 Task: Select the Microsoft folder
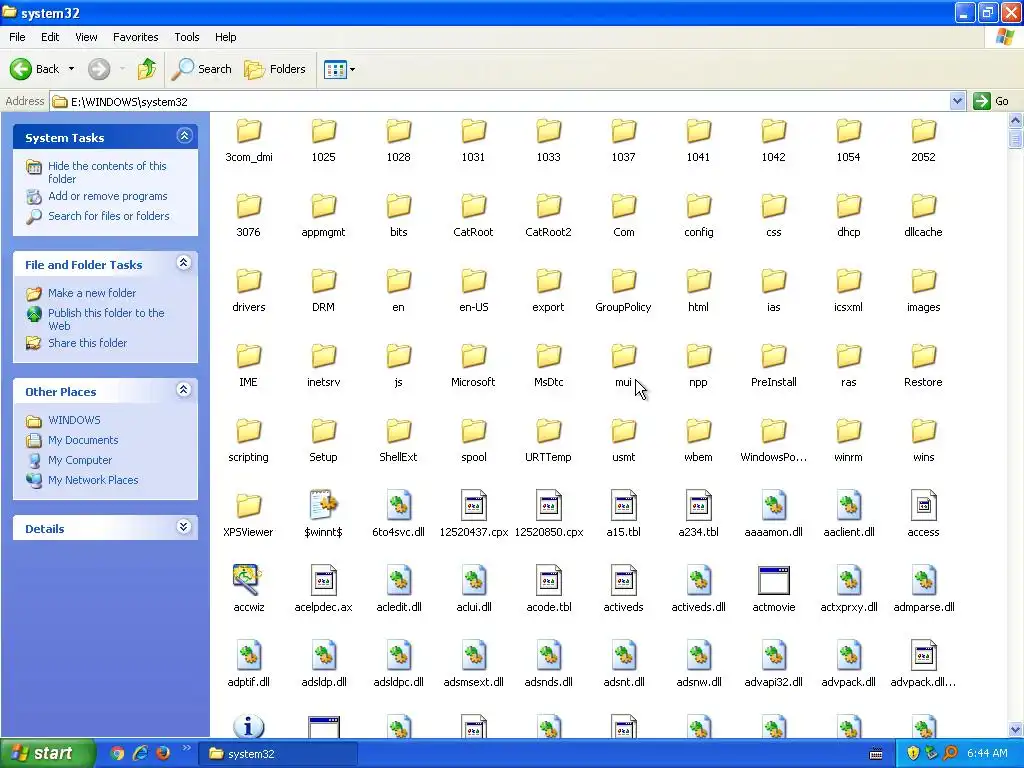click(x=473, y=366)
